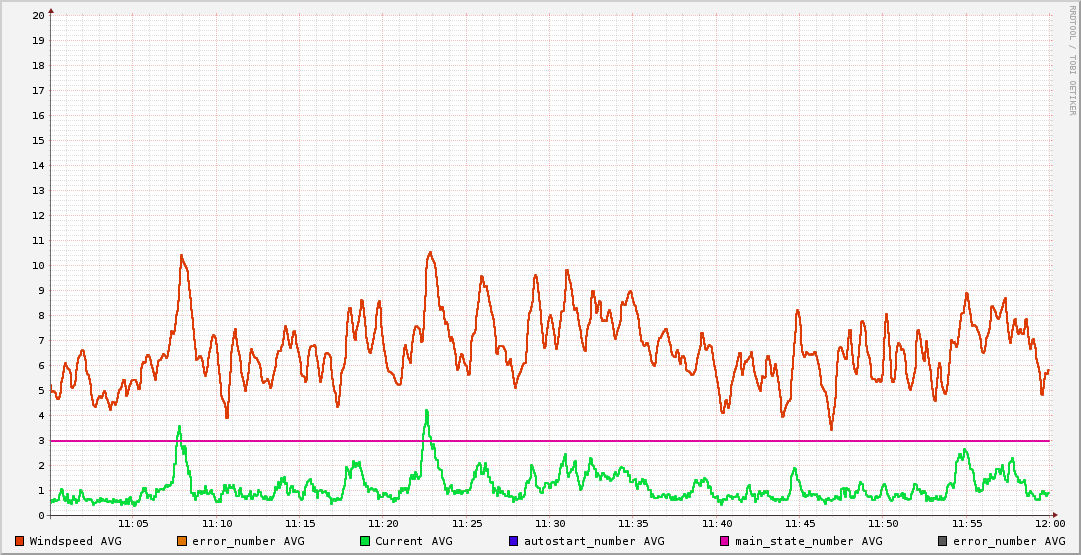Click the 11:45 time axis label
Image resolution: width=1081 pixels, height=555 pixels.
800,524
